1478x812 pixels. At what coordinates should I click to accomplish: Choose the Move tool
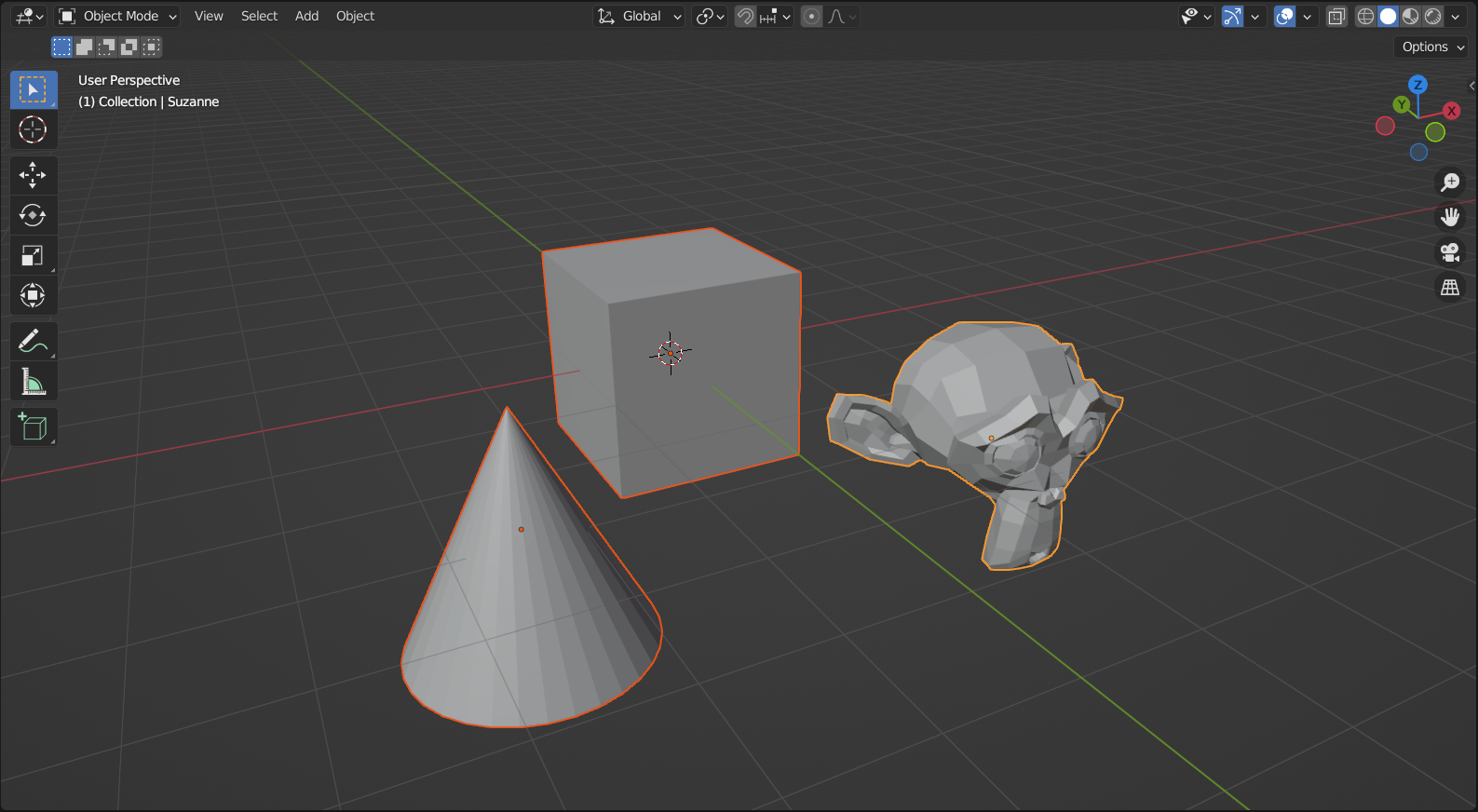[x=34, y=175]
